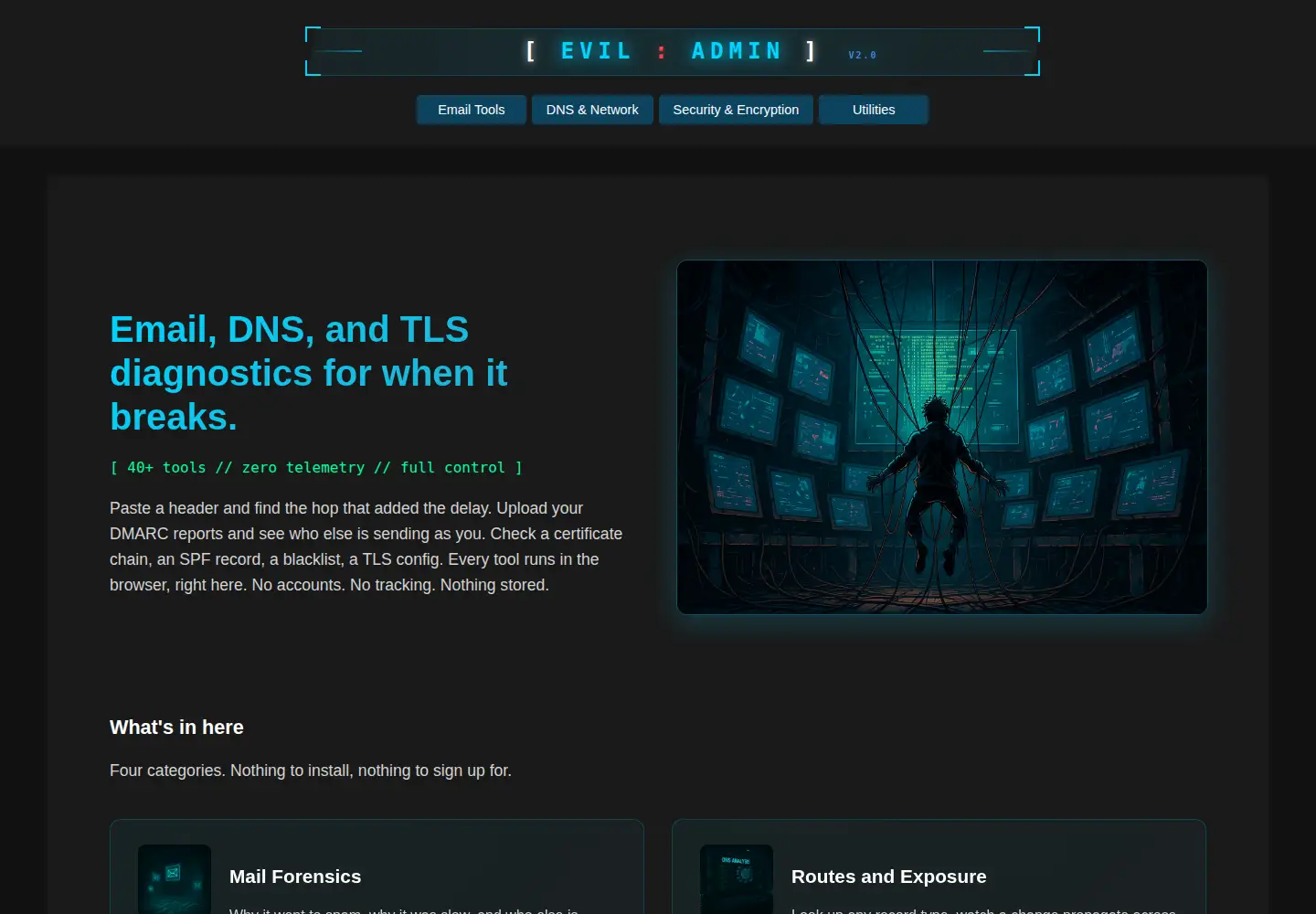Click the "Paste a header and find" paragraph
The image size is (1316, 914).
[x=366, y=547]
